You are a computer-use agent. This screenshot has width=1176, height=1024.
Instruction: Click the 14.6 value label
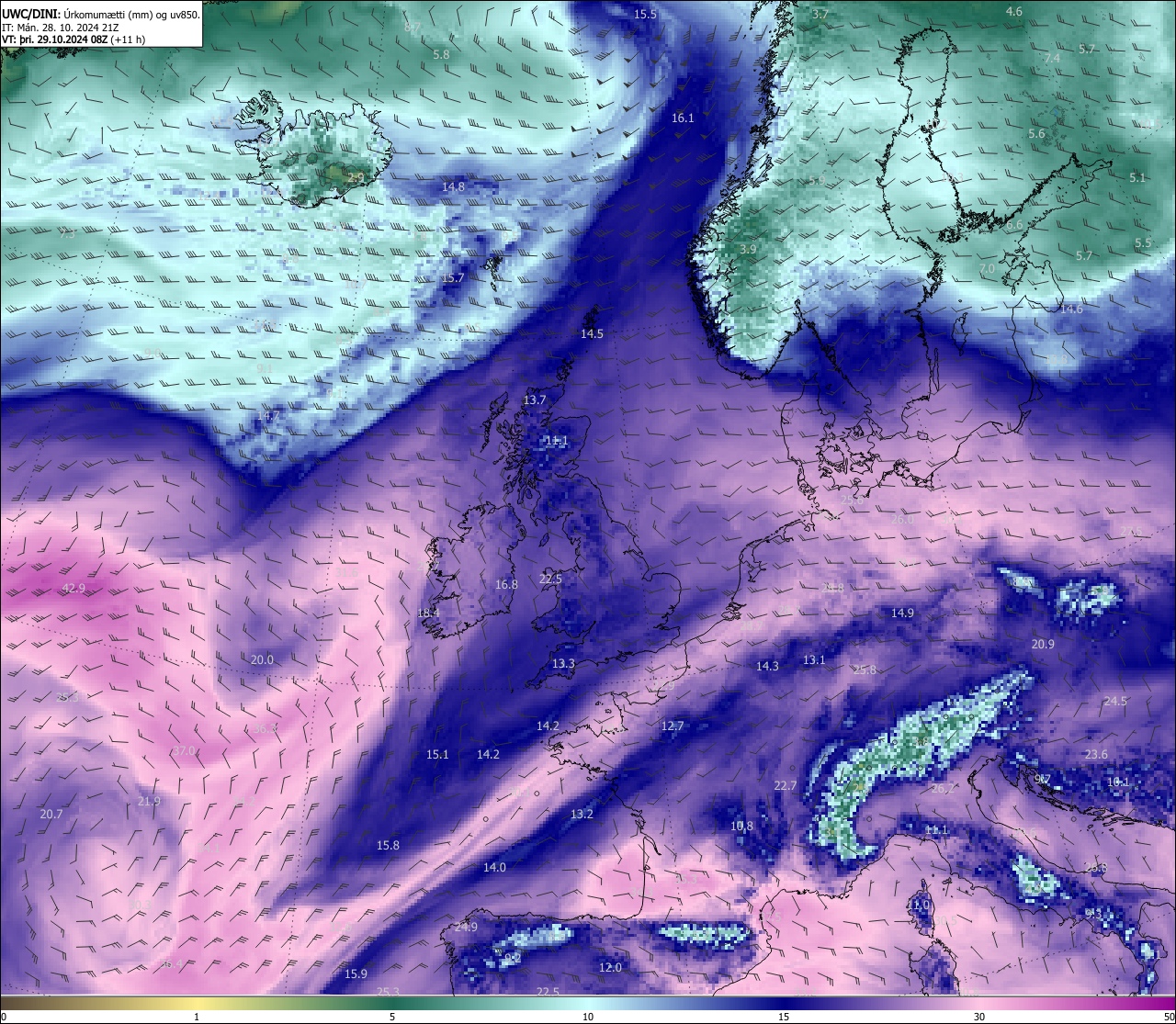1071,309
